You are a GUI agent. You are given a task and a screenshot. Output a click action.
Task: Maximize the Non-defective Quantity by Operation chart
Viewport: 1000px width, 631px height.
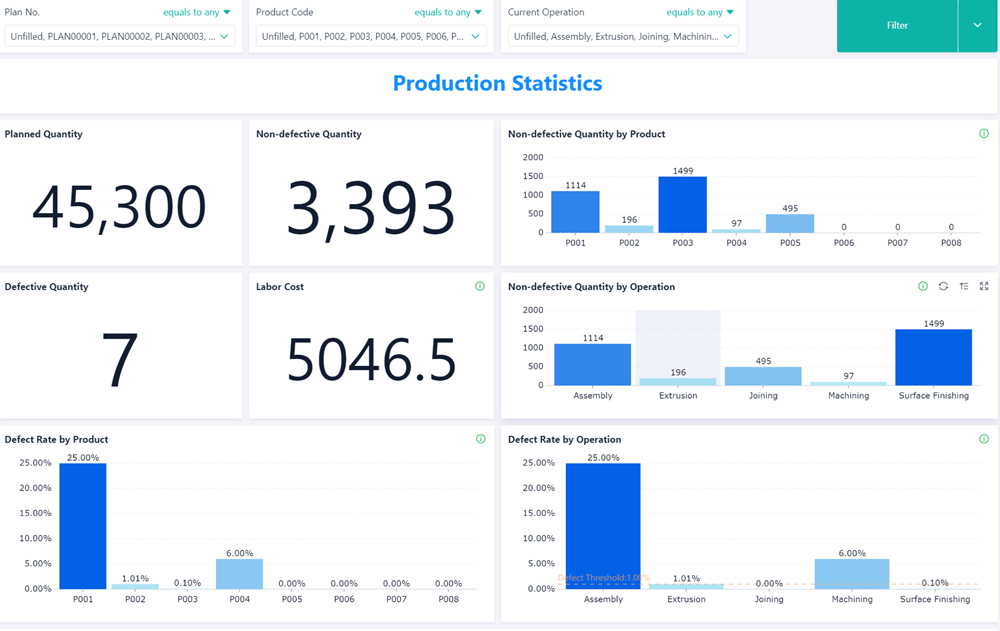click(984, 287)
